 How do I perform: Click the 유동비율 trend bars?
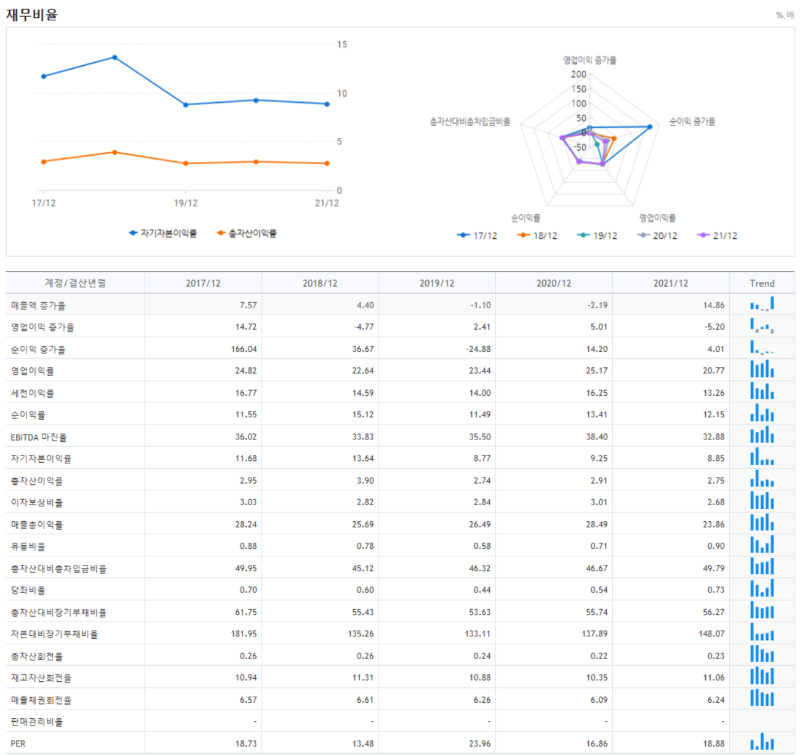(x=763, y=546)
